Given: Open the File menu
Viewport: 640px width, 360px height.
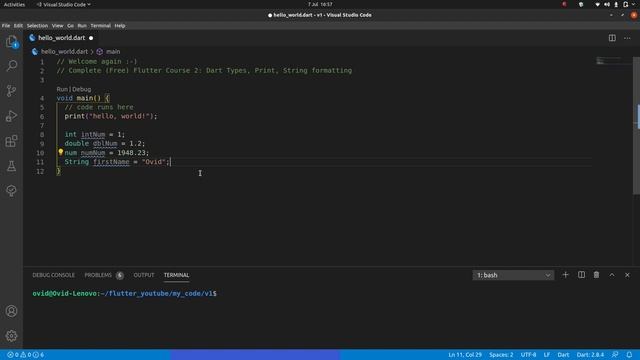Looking at the screenshot, I should 6,26.
